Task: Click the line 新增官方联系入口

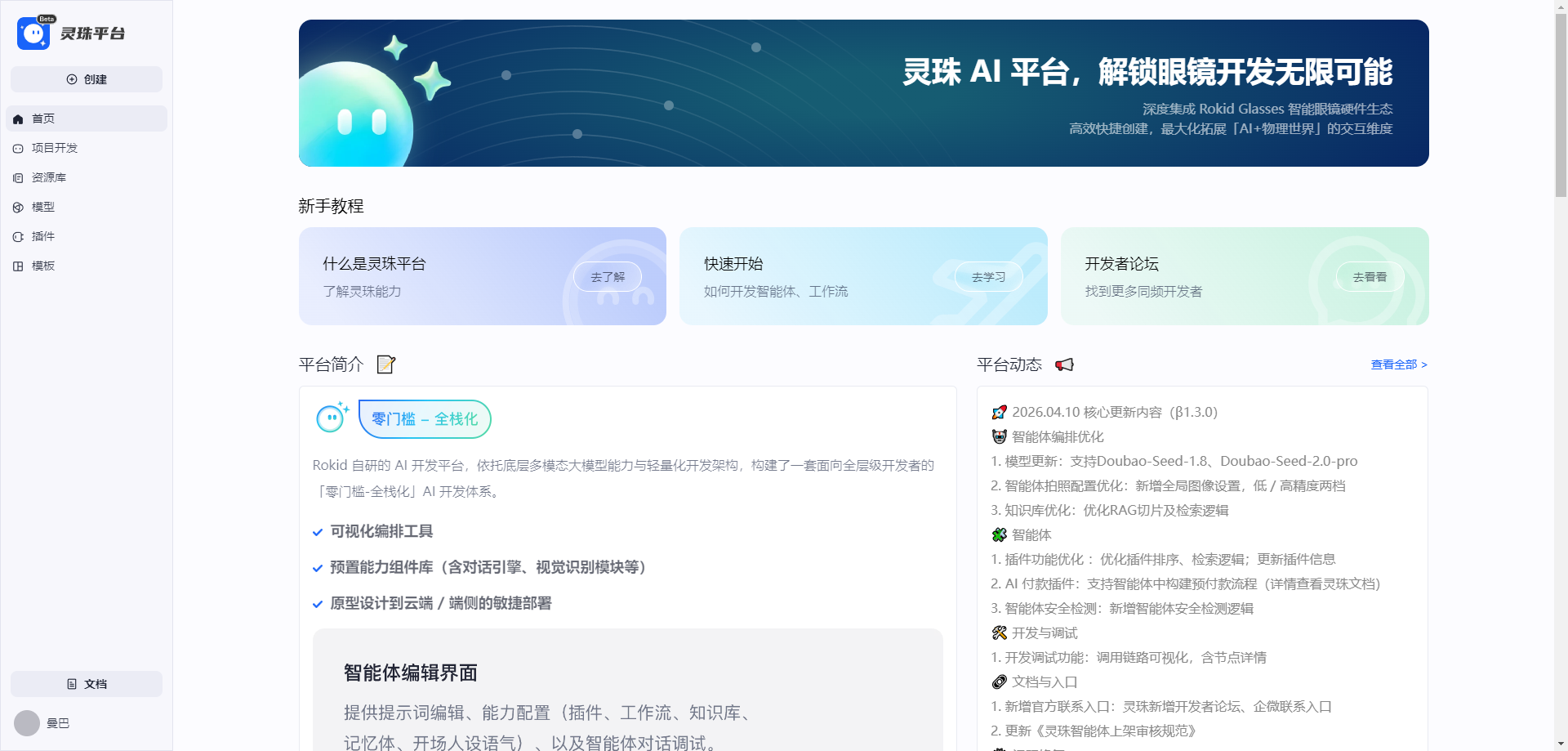Action: coord(1161,706)
